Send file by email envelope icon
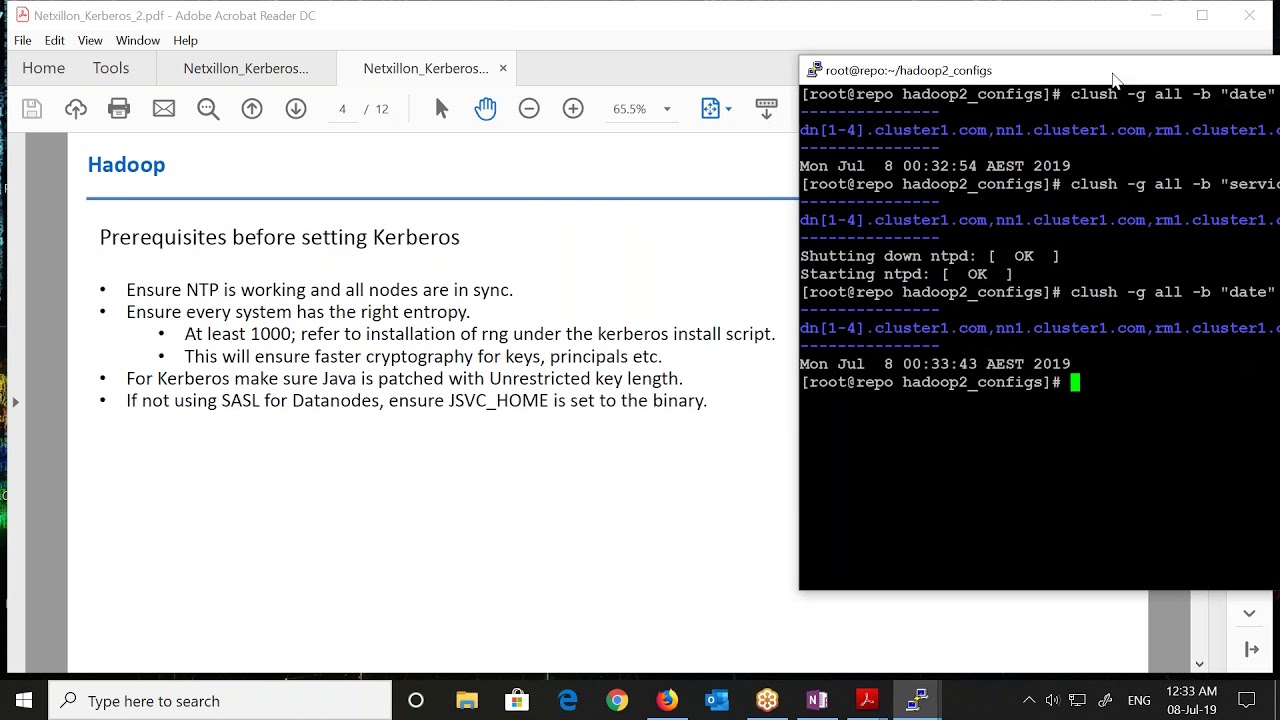Image resolution: width=1280 pixels, height=720 pixels. point(164,109)
